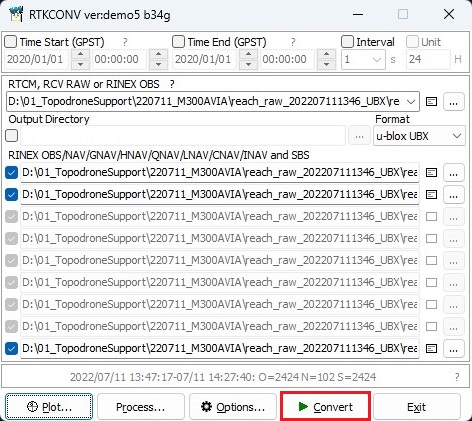Click the Time Start date field
The width and height of the screenshot is (472, 421).
pos(37,59)
